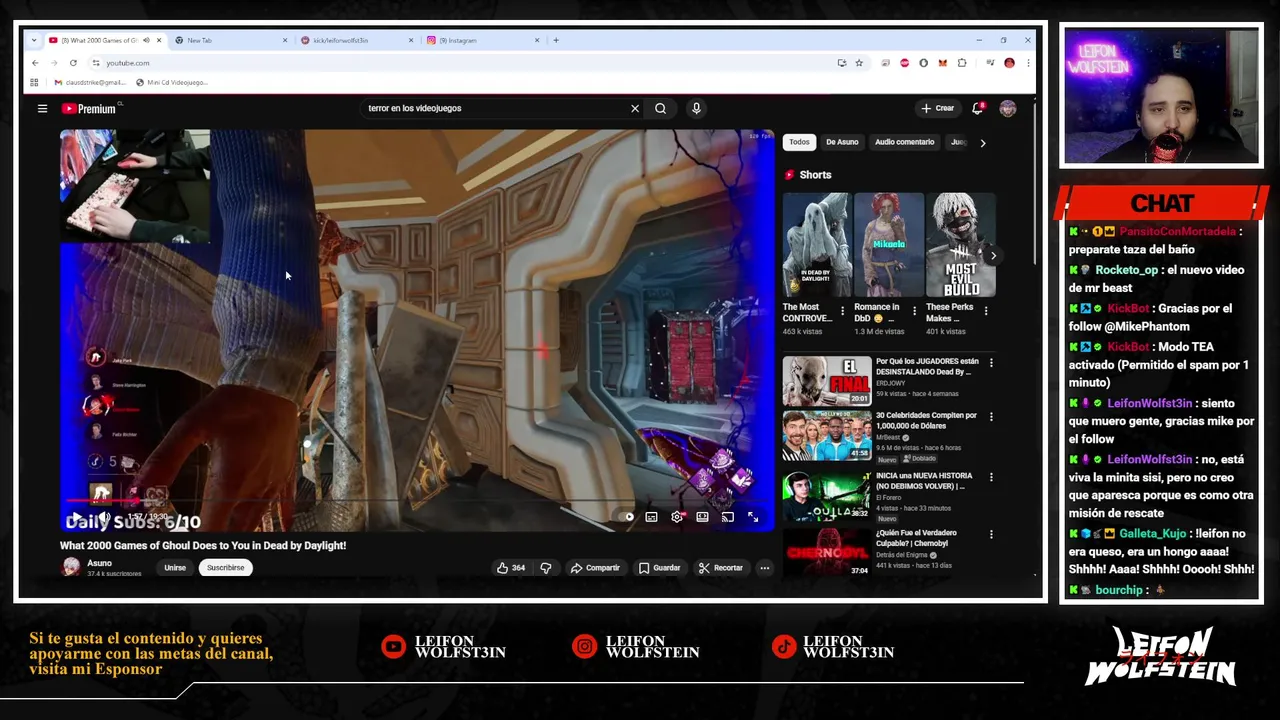This screenshot has width=1280, height=720.
Task: Switch to the Instagram browser tab
Action: click(x=483, y=40)
